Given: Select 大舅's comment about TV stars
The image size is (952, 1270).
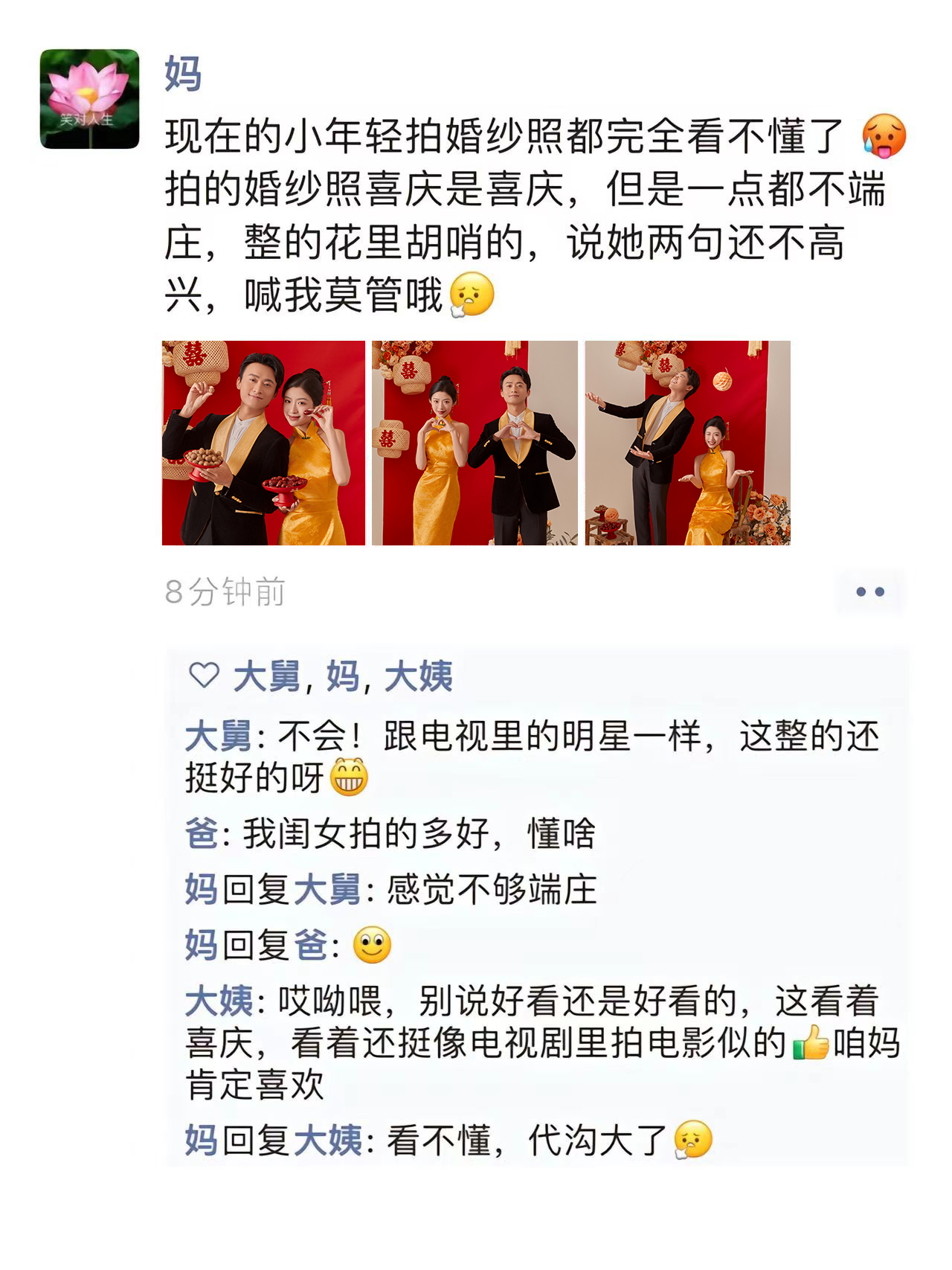Looking at the screenshot, I should click(533, 757).
